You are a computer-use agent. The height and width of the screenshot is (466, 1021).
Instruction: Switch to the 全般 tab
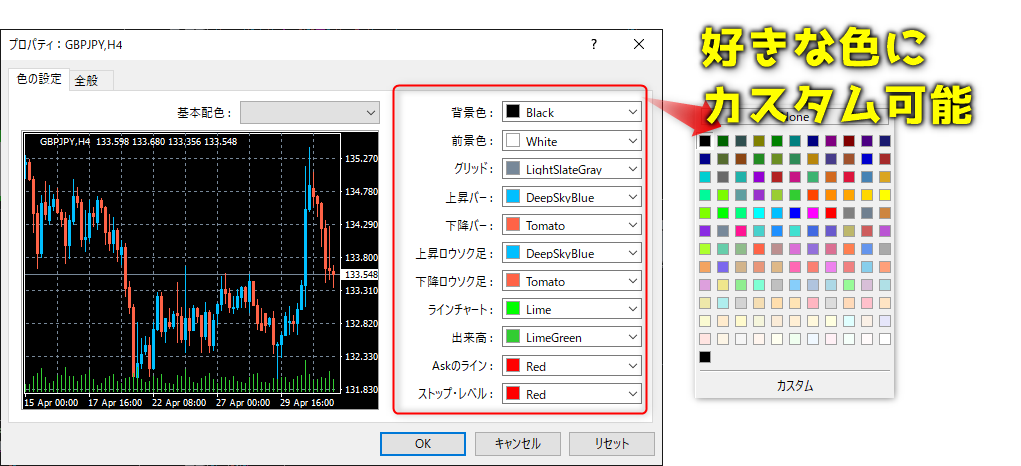click(x=91, y=81)
